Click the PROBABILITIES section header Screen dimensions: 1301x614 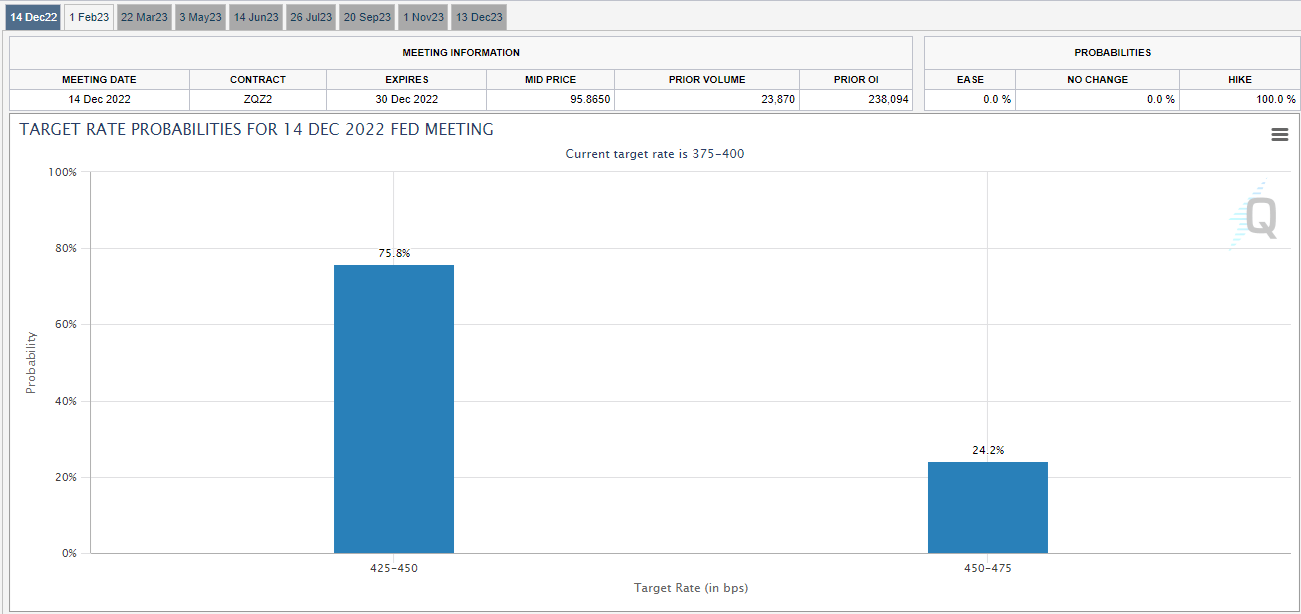1112,52
